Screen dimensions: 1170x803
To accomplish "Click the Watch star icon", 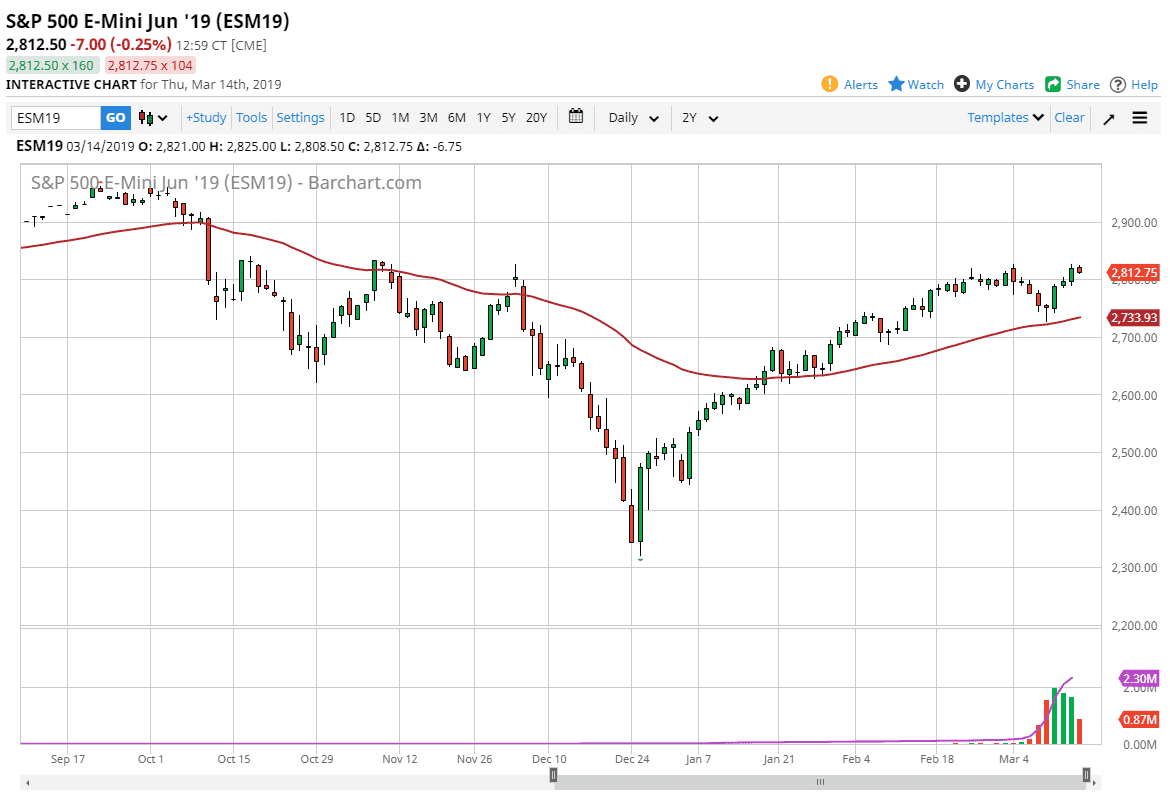I will tap(897, 84).
